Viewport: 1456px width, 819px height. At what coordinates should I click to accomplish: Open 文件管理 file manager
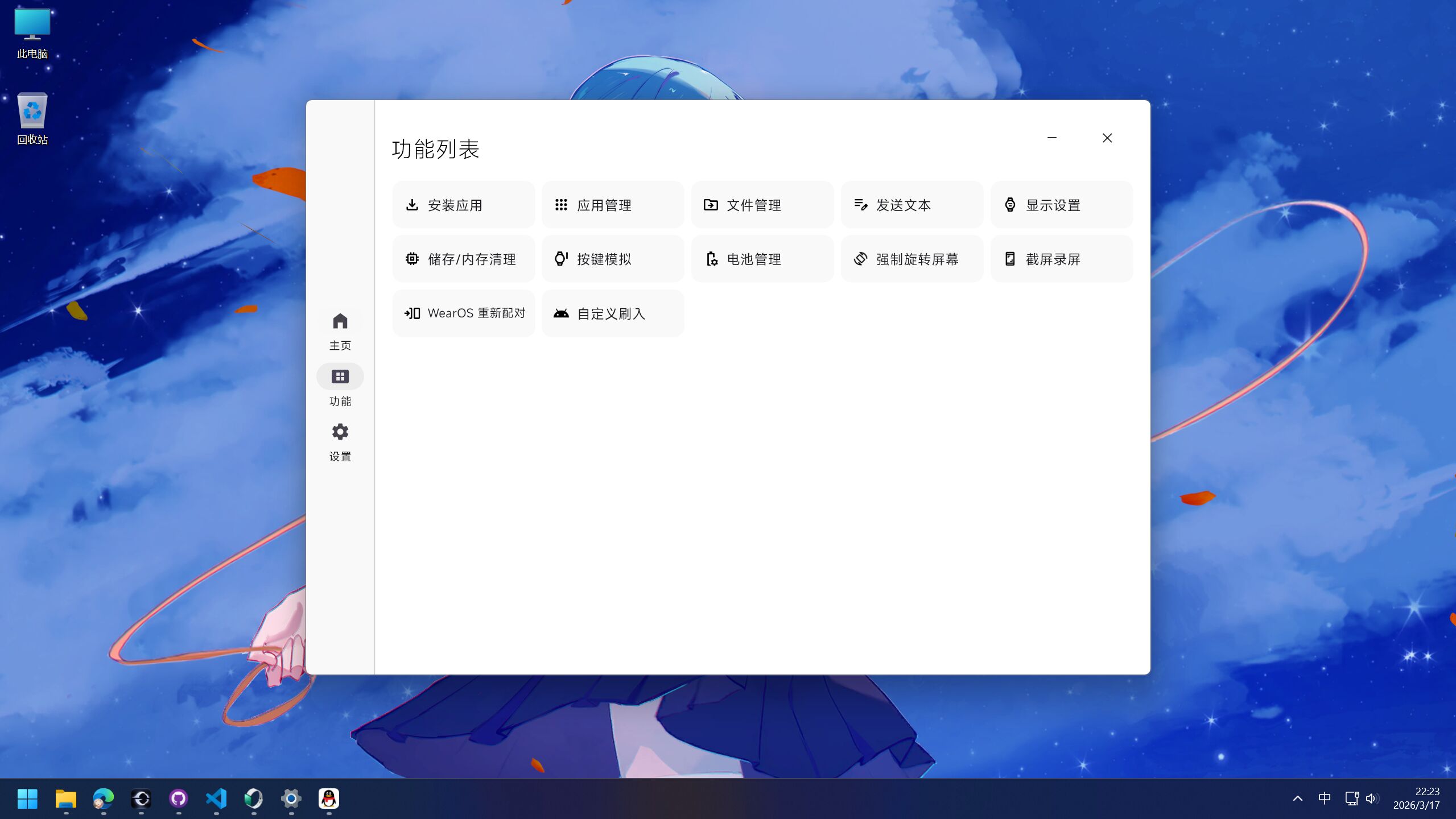click(x=762, y=205)
